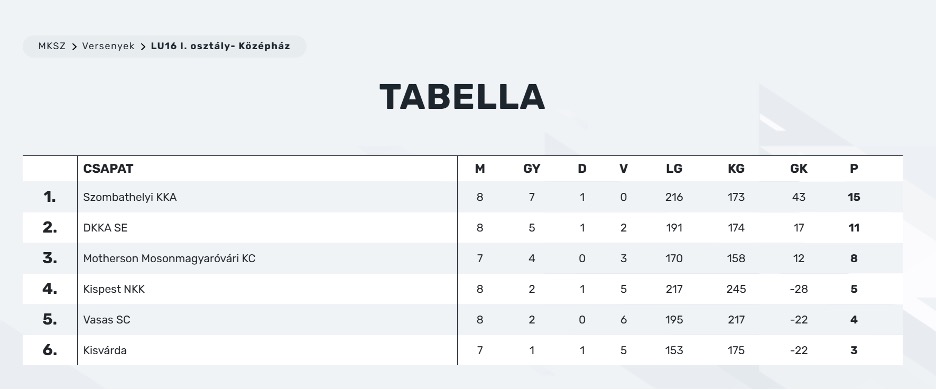Click the GK column header
Viewport: 936px width, 390px height.
coord(799,168)
